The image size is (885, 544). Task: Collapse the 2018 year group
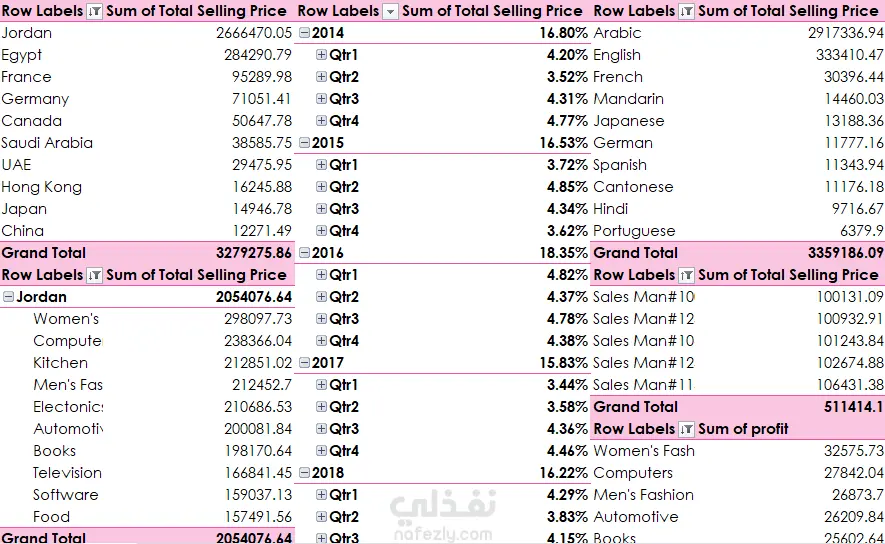click(x=304, y=473)
